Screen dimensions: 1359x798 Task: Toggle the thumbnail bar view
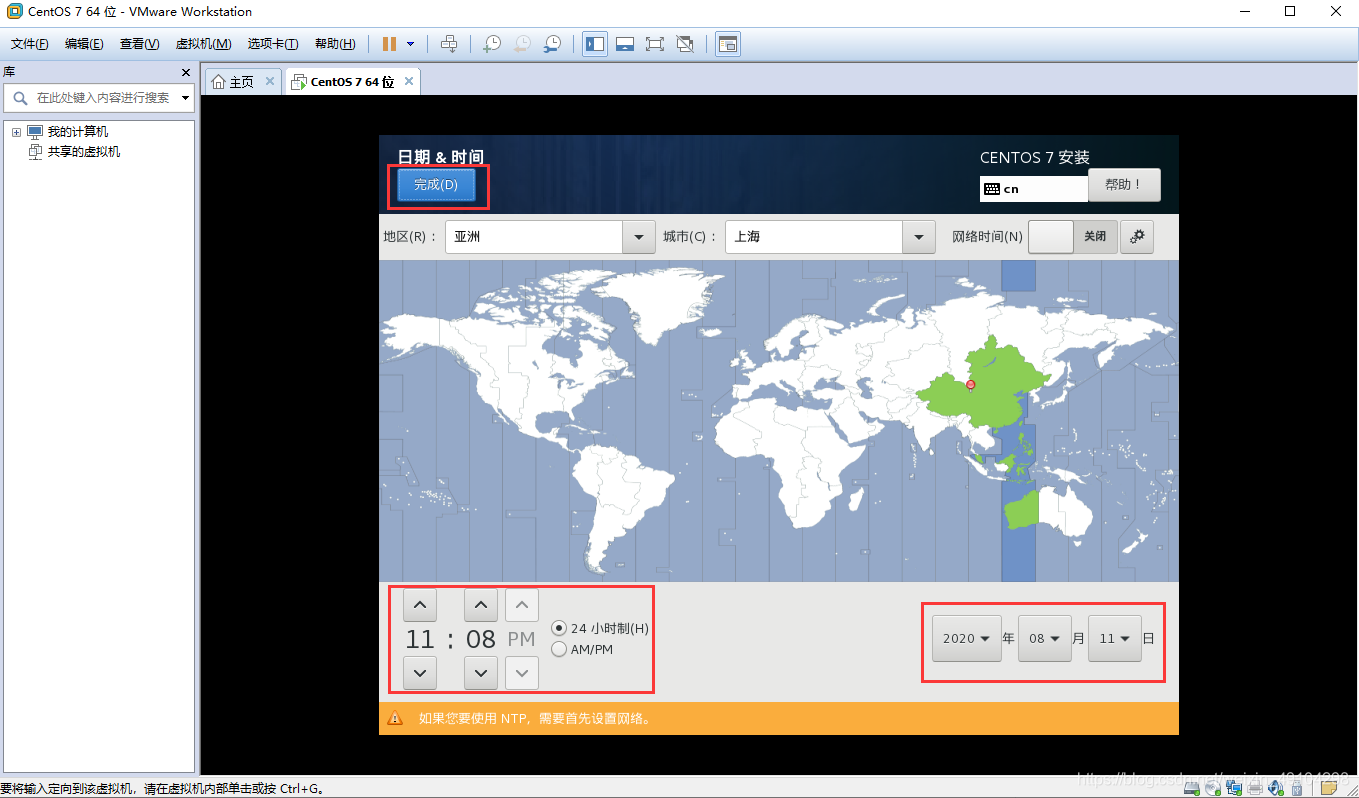(x=625, y=44)
